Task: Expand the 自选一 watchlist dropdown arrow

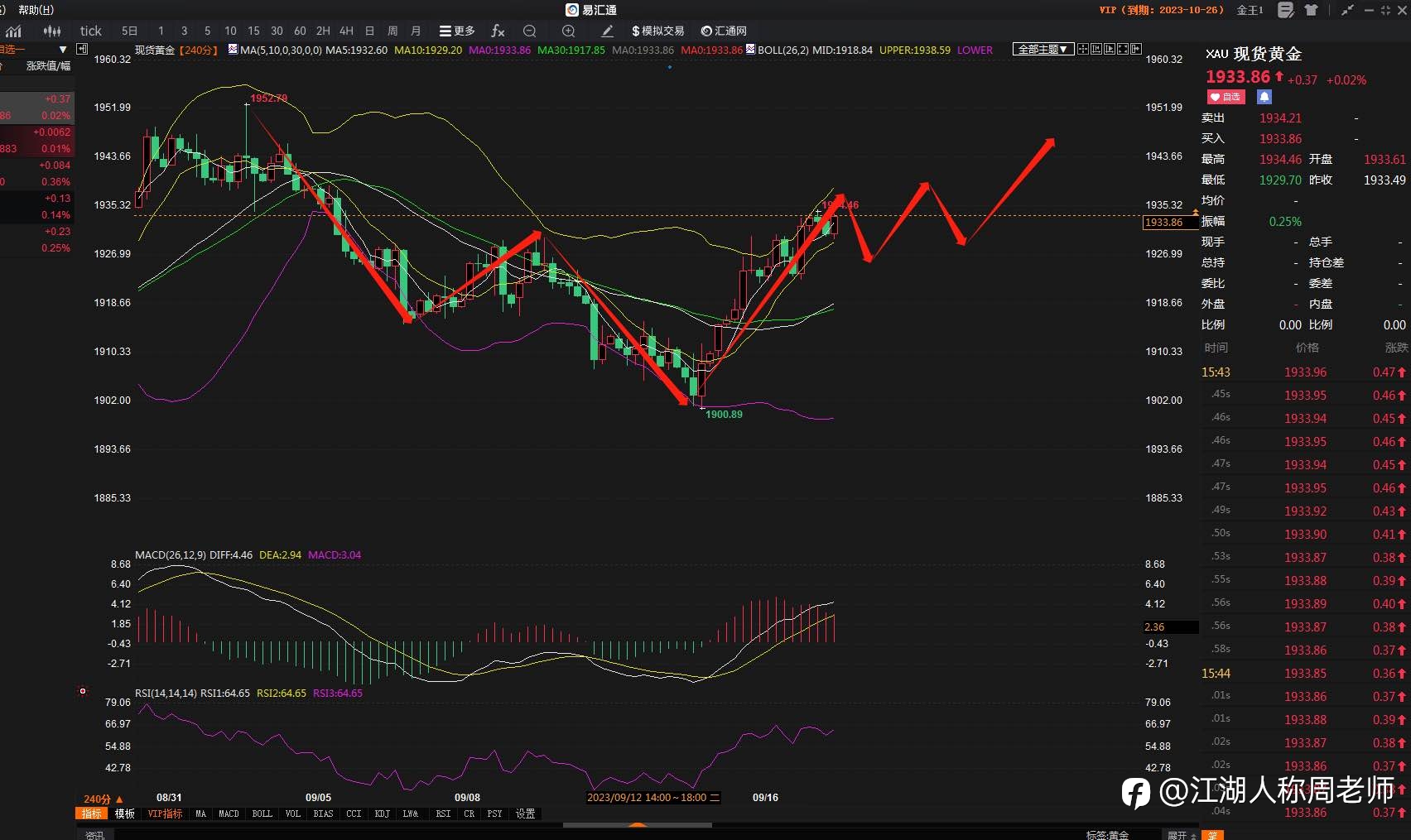Action: coord(63,50)
